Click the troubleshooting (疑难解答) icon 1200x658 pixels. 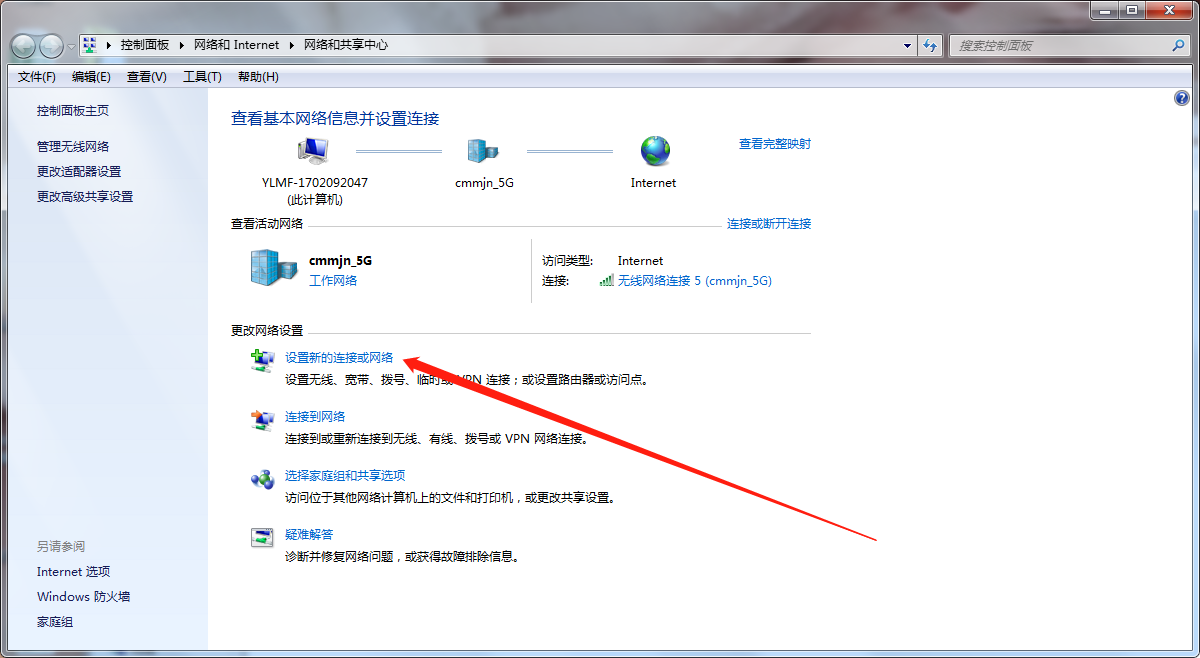[262, 538]
